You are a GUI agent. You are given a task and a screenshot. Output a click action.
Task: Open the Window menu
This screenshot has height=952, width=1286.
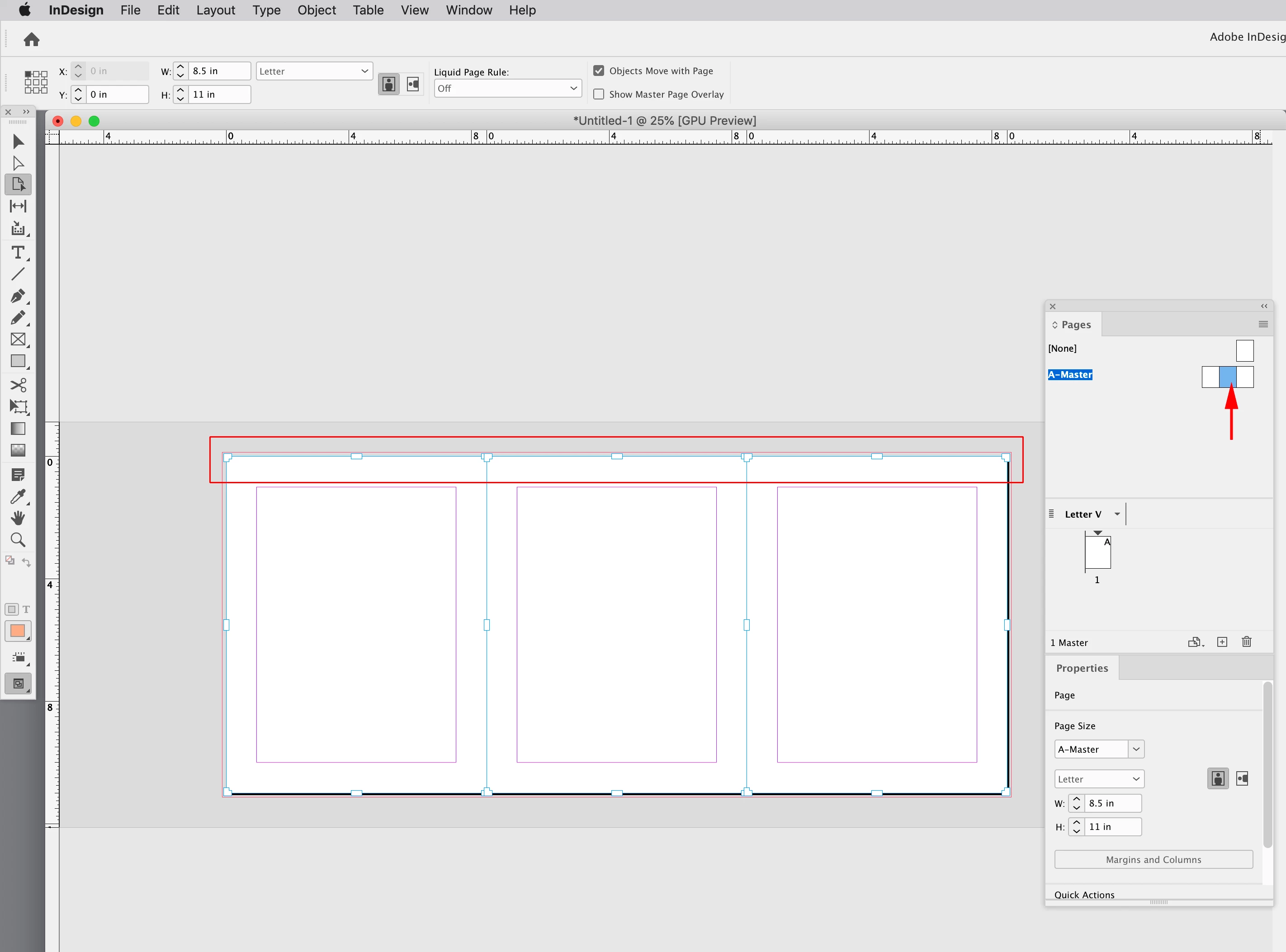tap(468, 10)
